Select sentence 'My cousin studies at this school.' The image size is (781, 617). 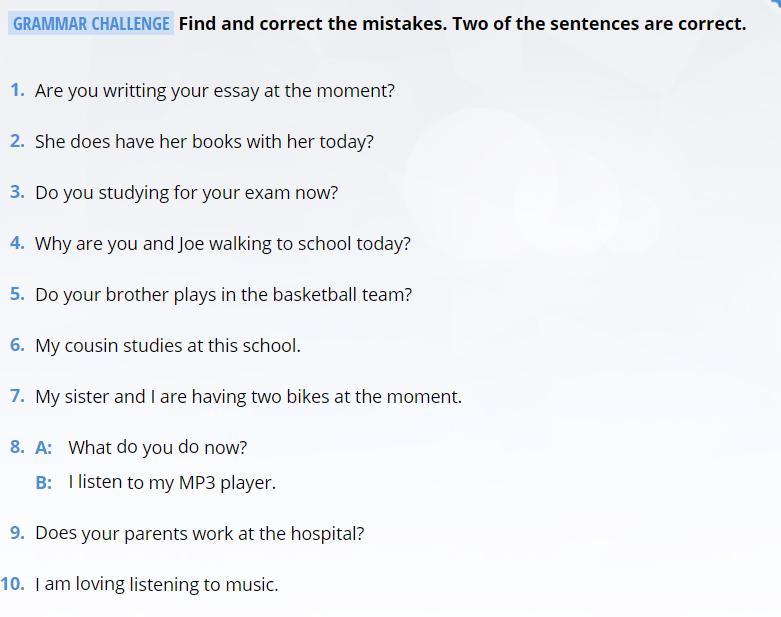click(167, 346)
